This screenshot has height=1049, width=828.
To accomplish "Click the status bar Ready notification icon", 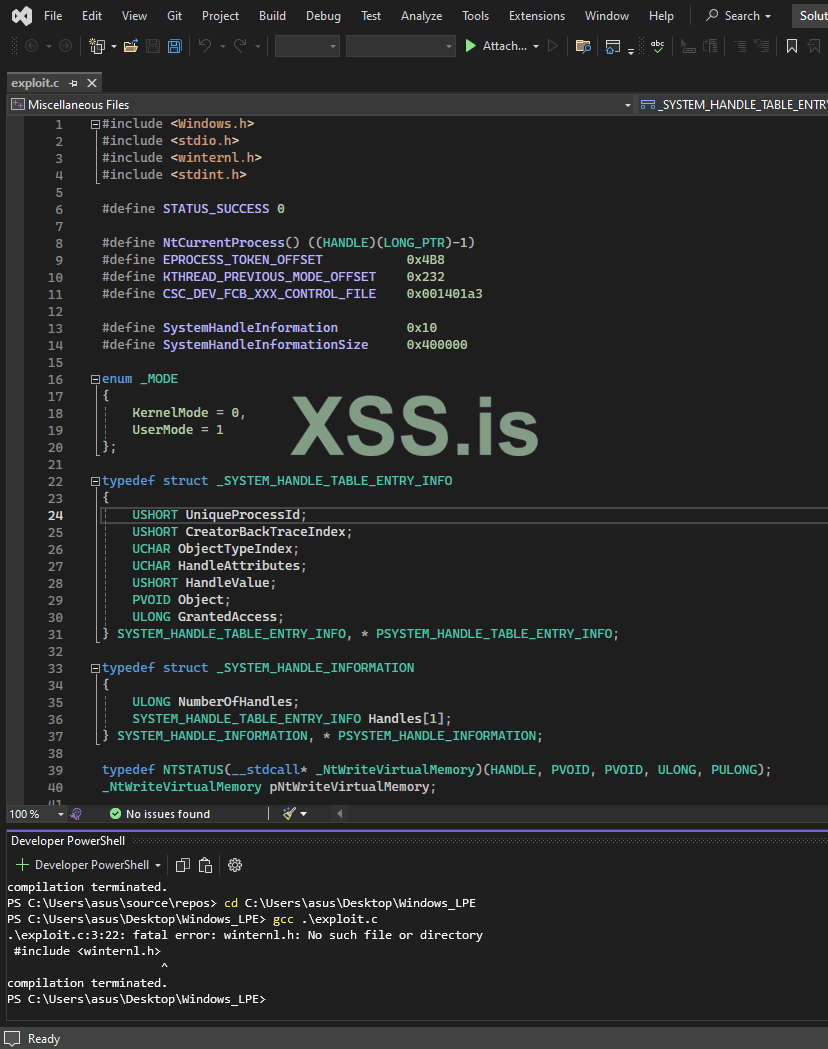I will coord(12,1038).
